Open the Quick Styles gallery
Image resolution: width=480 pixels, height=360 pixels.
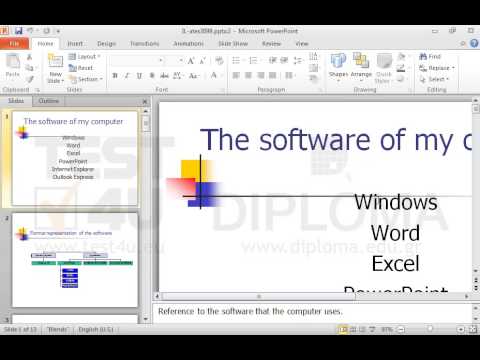point(384,68)
